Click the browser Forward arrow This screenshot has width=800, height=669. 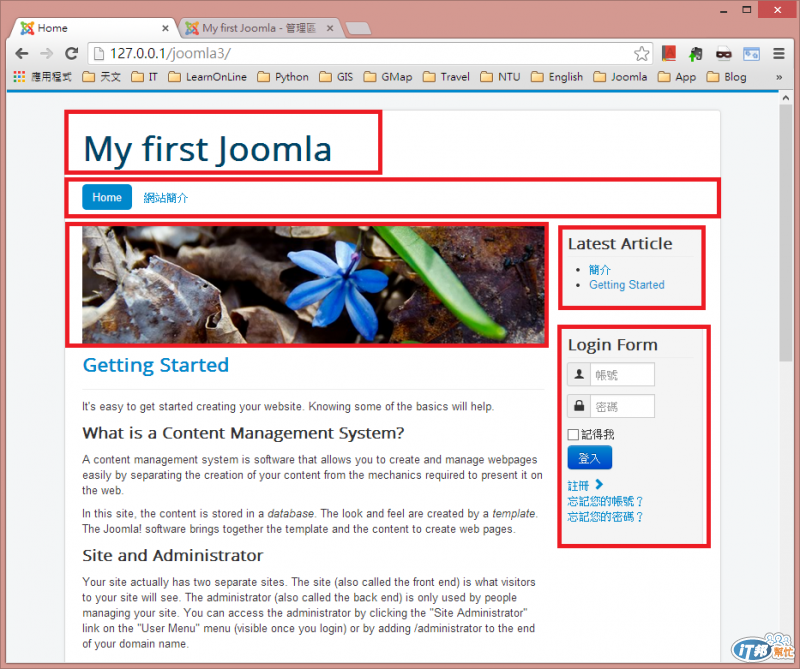pyautogui.click(x=46, y=54)
